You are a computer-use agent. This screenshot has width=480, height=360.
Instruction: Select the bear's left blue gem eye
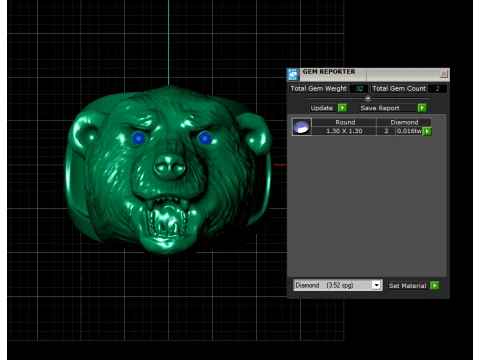click(x=139, y=138)
